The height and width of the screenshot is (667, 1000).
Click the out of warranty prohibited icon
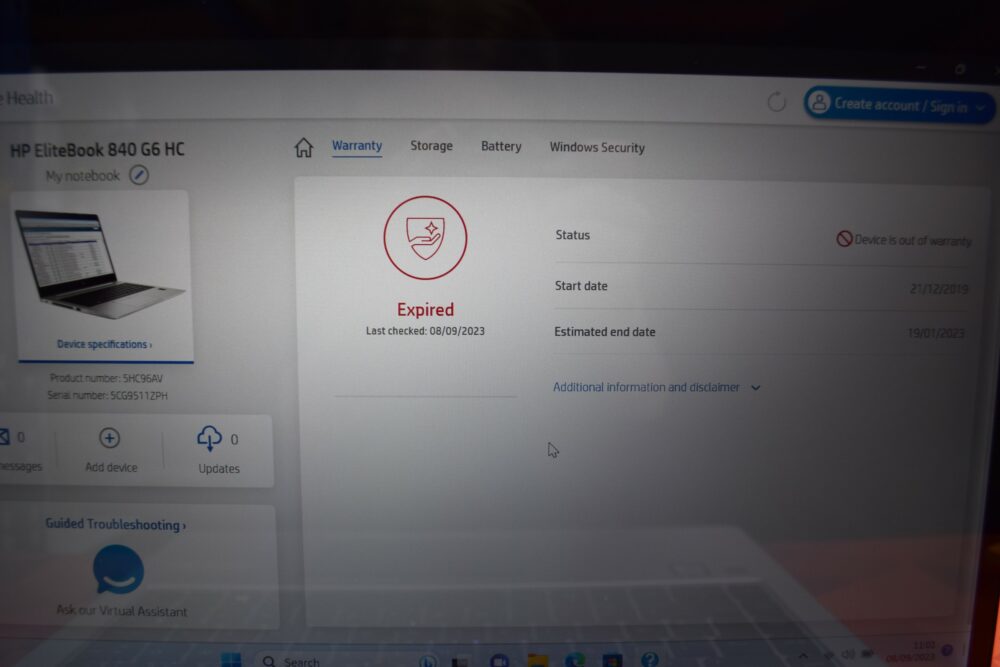click(844, 238)
